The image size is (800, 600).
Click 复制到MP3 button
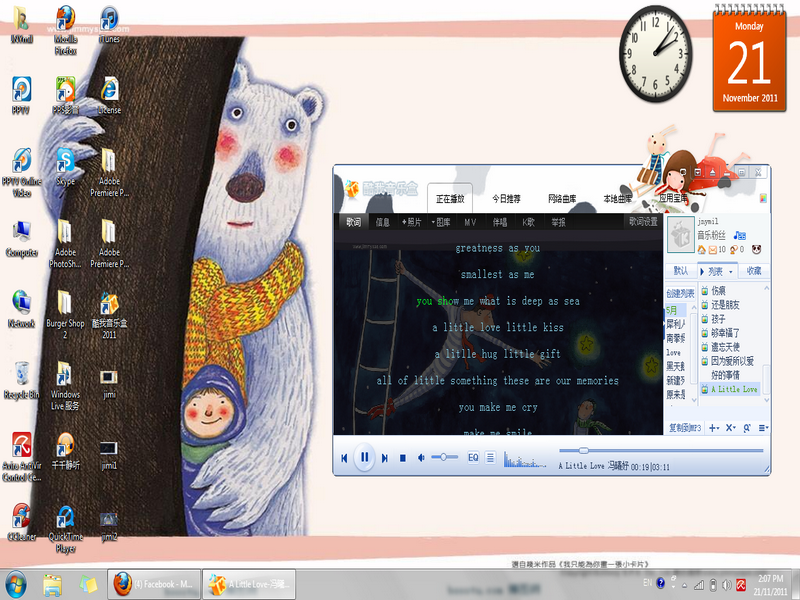click(x=685, y=428)
